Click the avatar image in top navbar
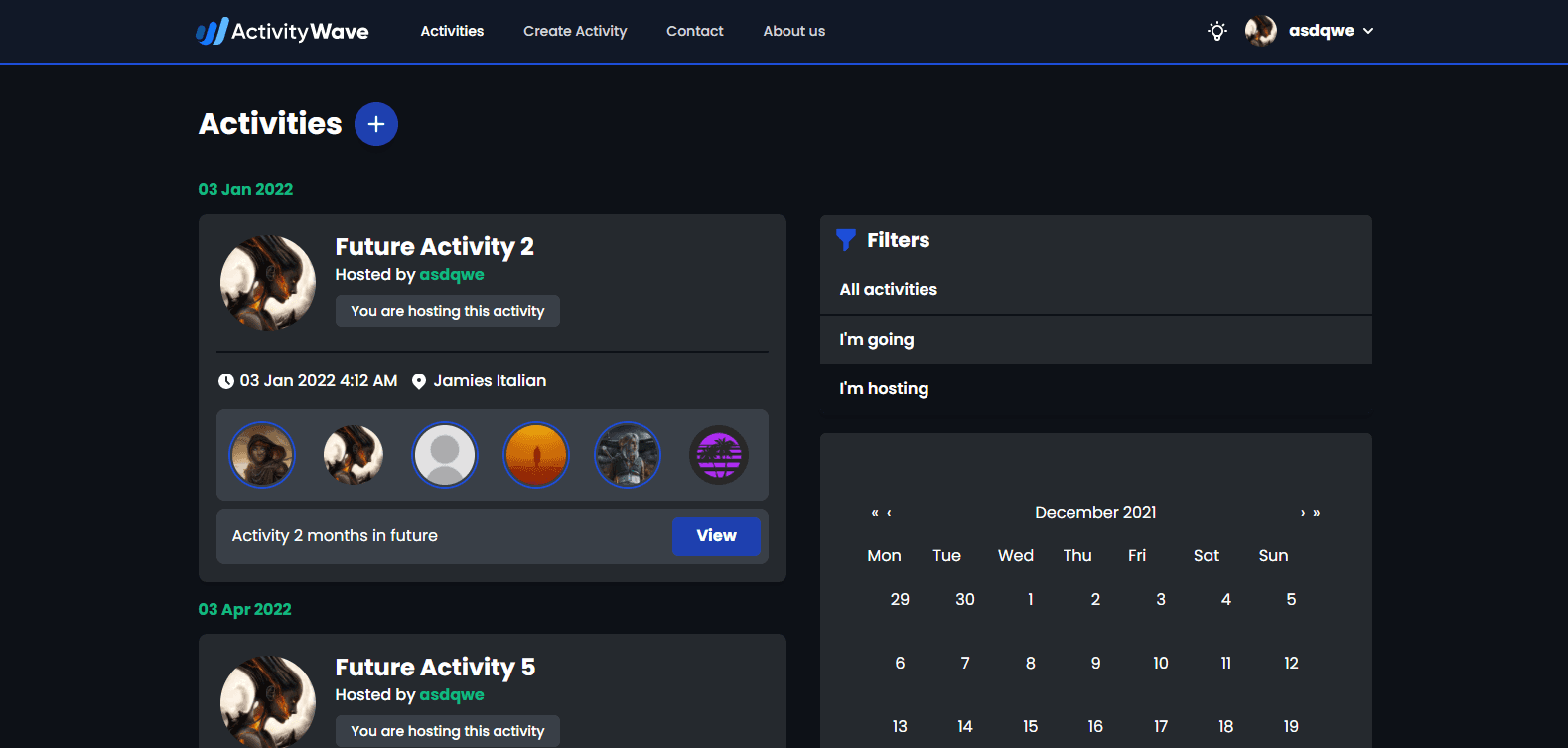This screenshot has height=748, width=1568. [1261, 31]
